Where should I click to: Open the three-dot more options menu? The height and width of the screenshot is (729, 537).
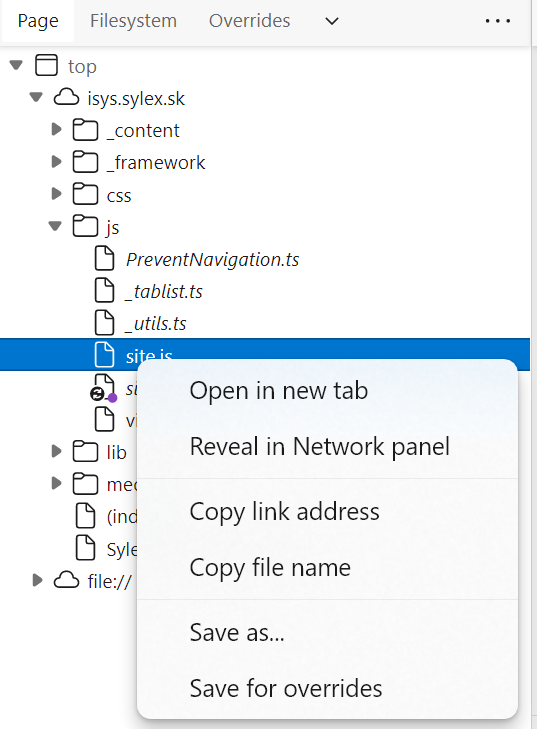497,21
